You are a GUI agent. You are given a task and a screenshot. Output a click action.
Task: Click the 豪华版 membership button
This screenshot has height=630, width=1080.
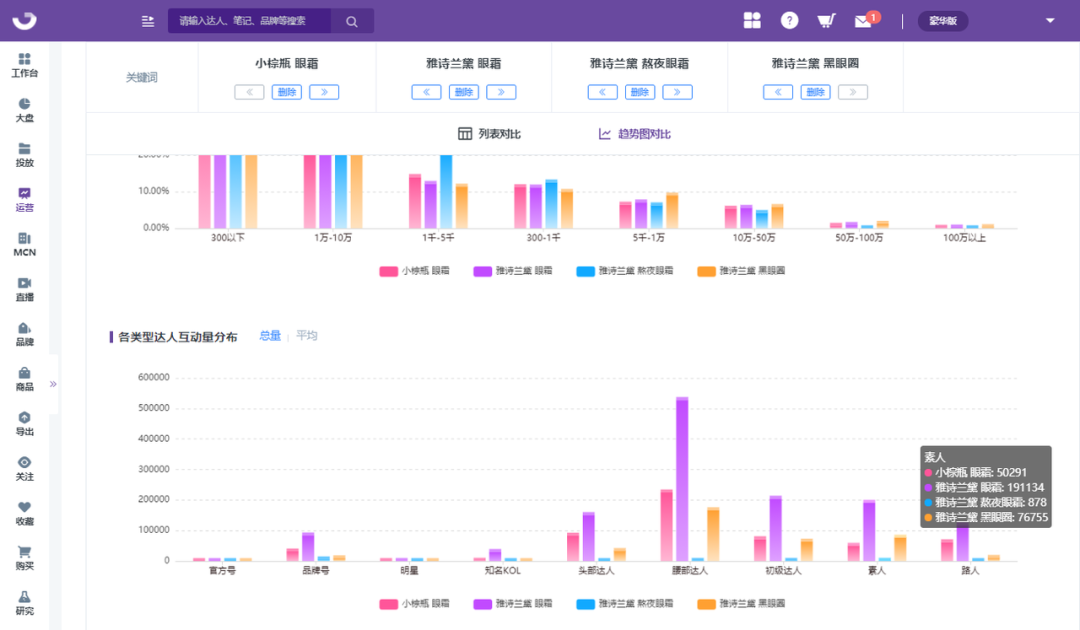(942, 20)
